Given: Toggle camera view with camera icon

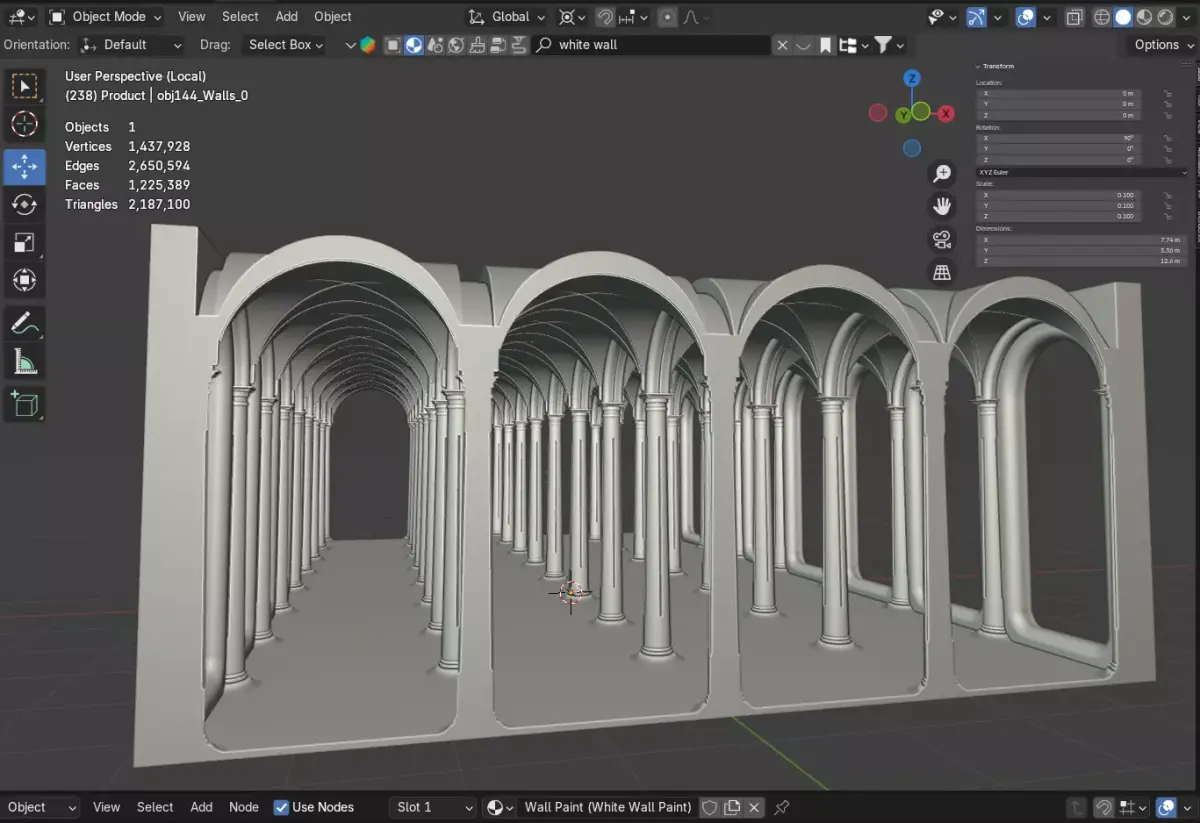Looking at the screenshot, I should [941, 239].
